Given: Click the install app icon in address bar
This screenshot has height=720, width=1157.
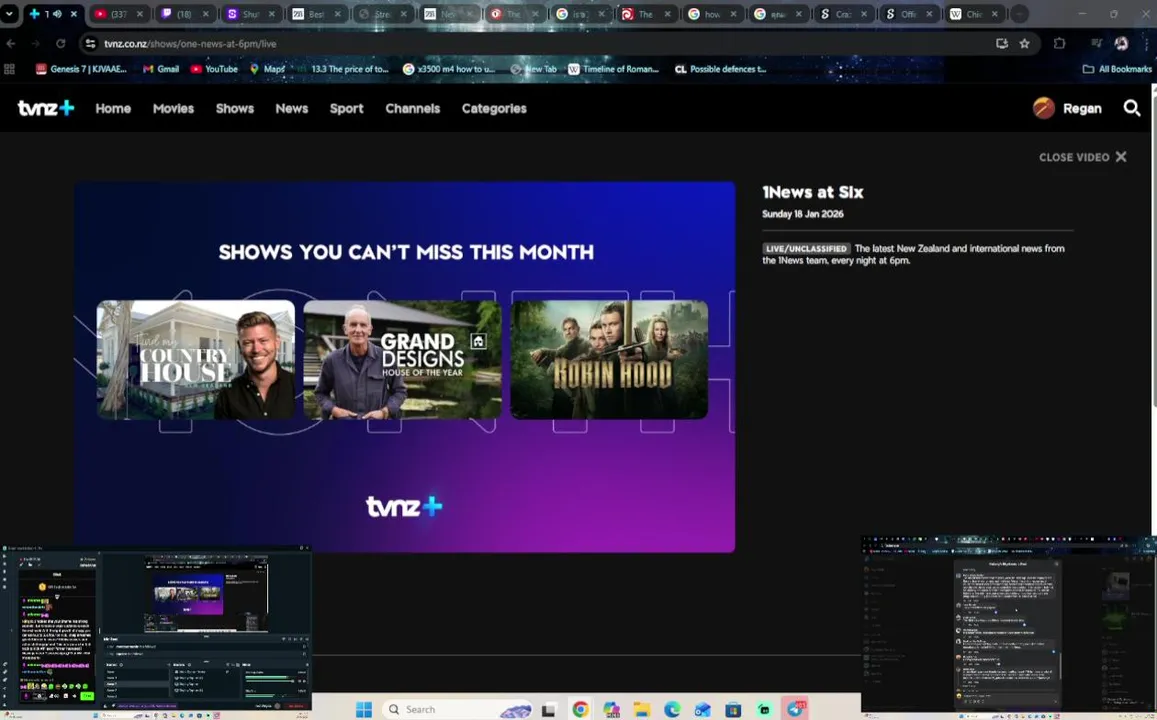Looking at the screenshot, I should [1001, 44].
